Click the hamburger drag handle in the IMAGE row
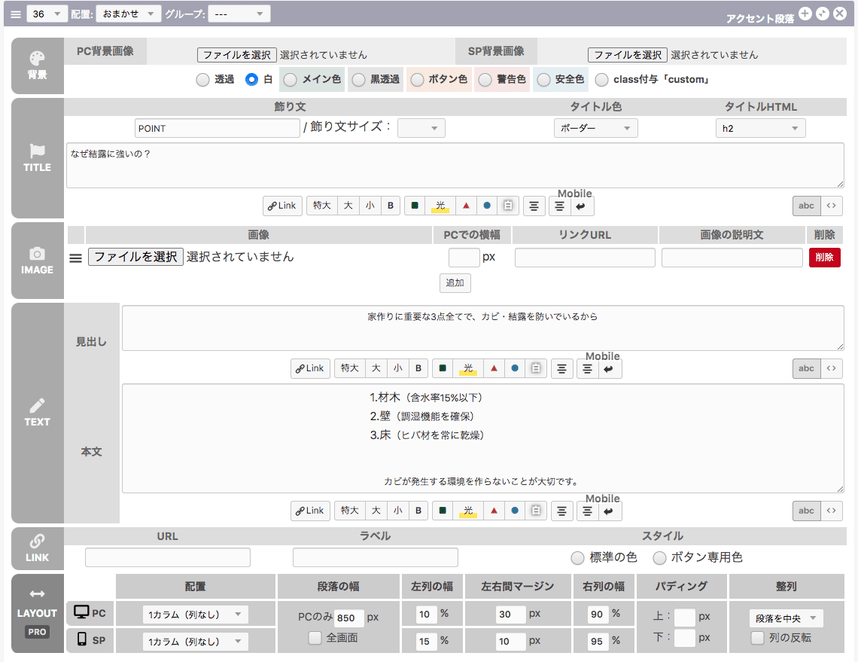This screenshot has height=662, width=858. click(x=75, y=258)
